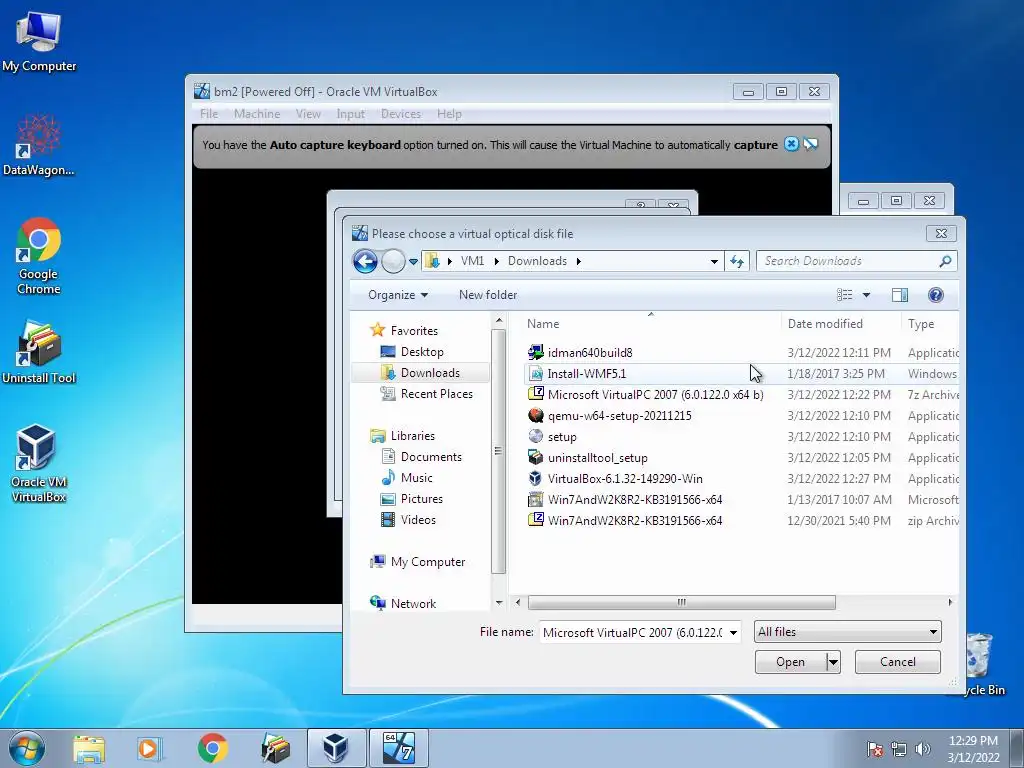Expand the Downloads breadcrumb arrow
1024x768 pixels.
point(579,261)
